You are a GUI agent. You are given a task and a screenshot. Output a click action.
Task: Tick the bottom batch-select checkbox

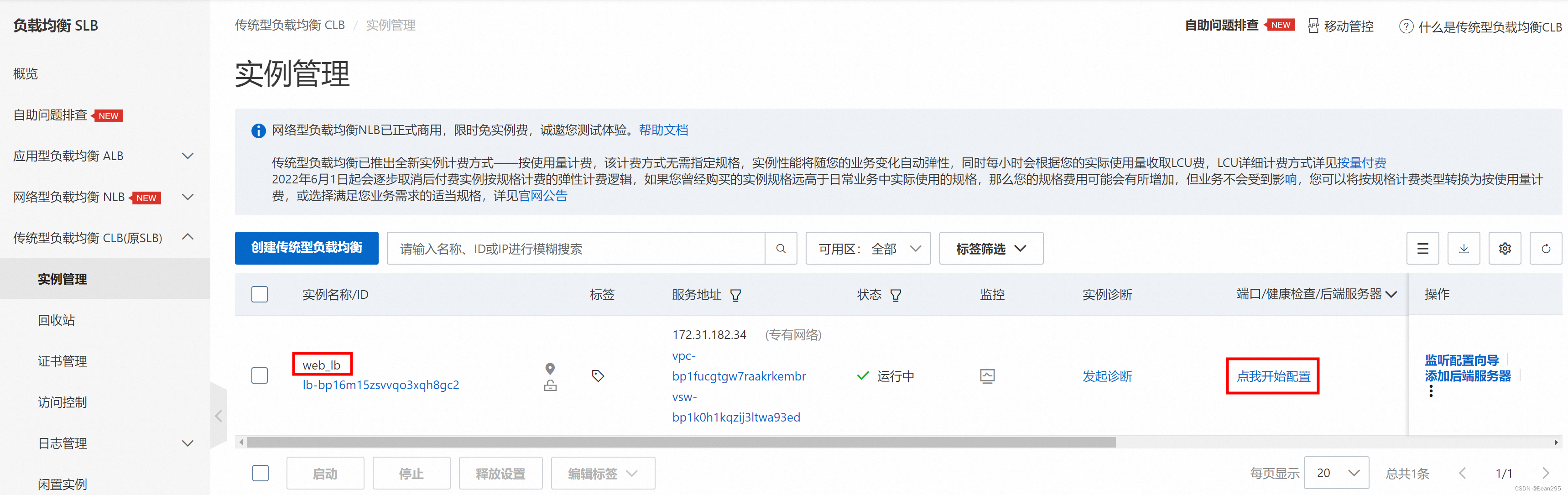260,473
